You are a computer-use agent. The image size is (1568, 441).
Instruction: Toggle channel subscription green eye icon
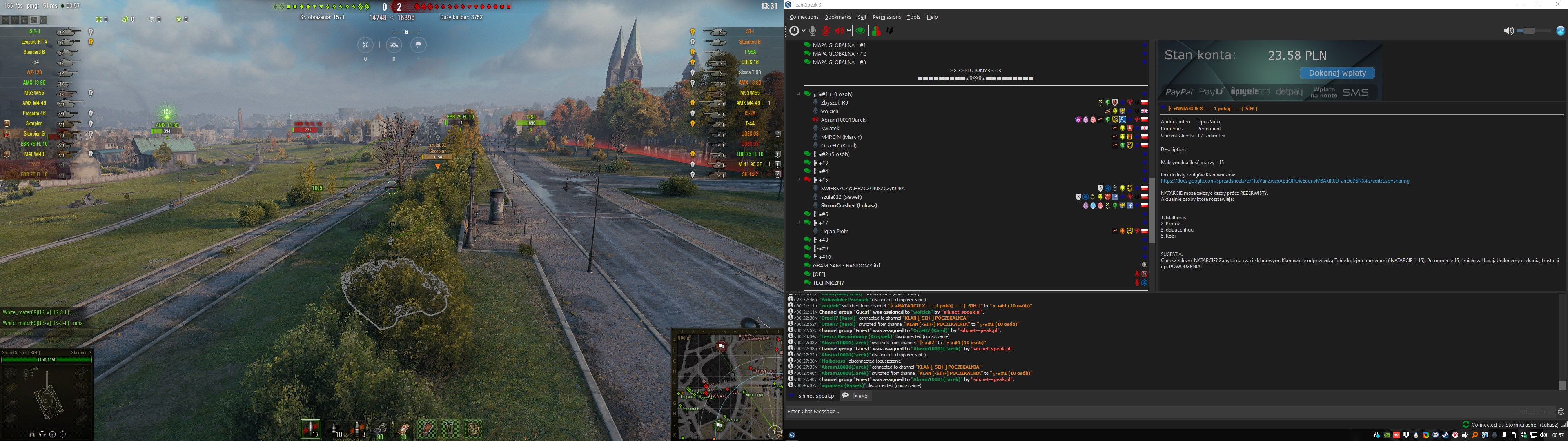[x=860, y=31]
